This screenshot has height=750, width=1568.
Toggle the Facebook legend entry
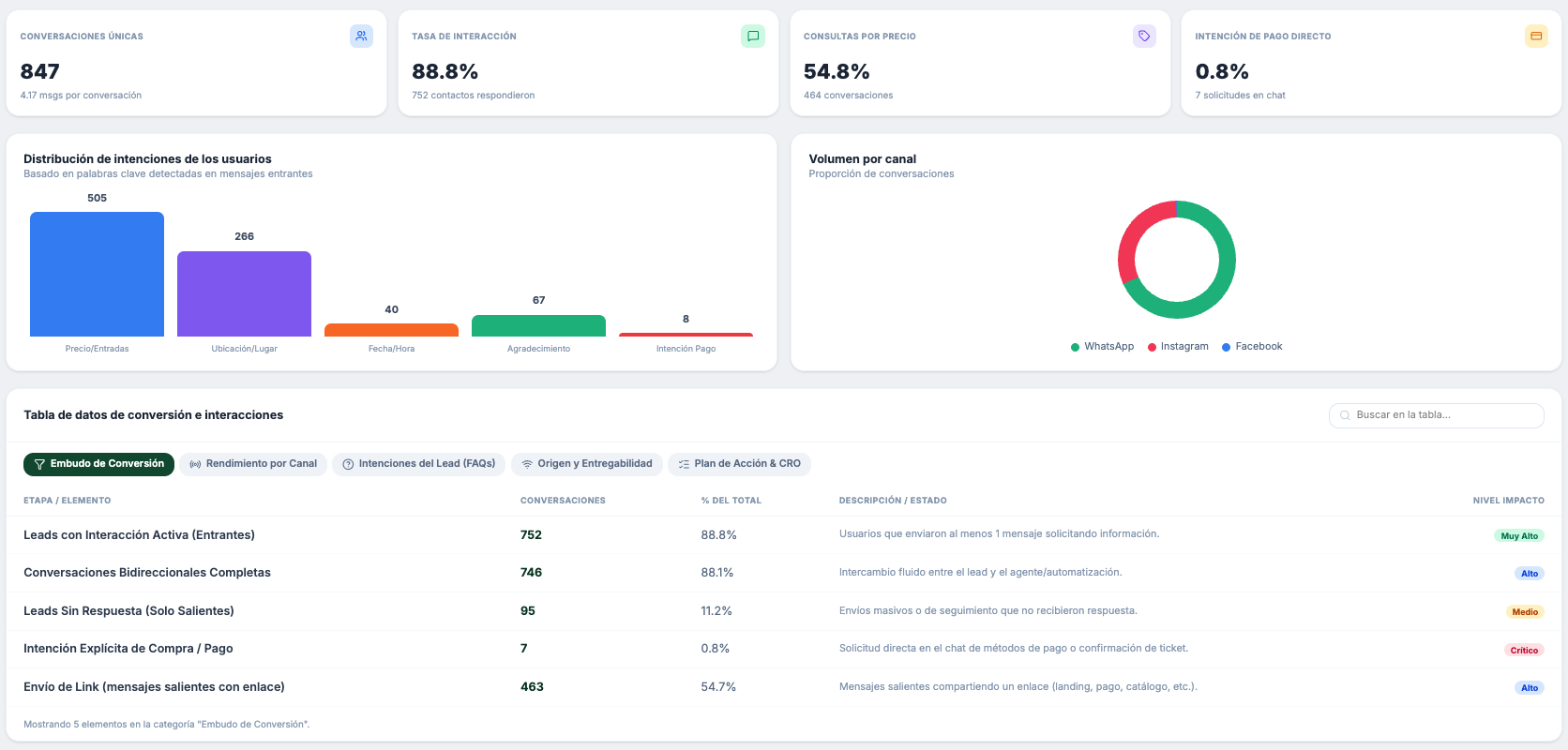point(1252,347)
